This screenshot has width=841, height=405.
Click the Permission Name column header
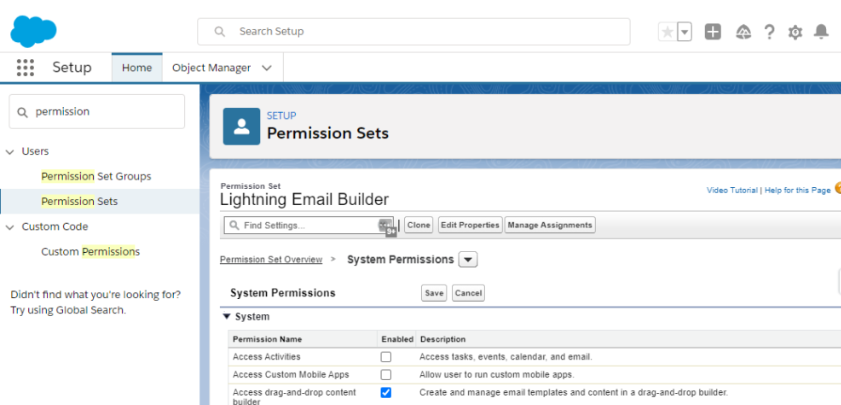pyautogui.click(x=267, y=339)
